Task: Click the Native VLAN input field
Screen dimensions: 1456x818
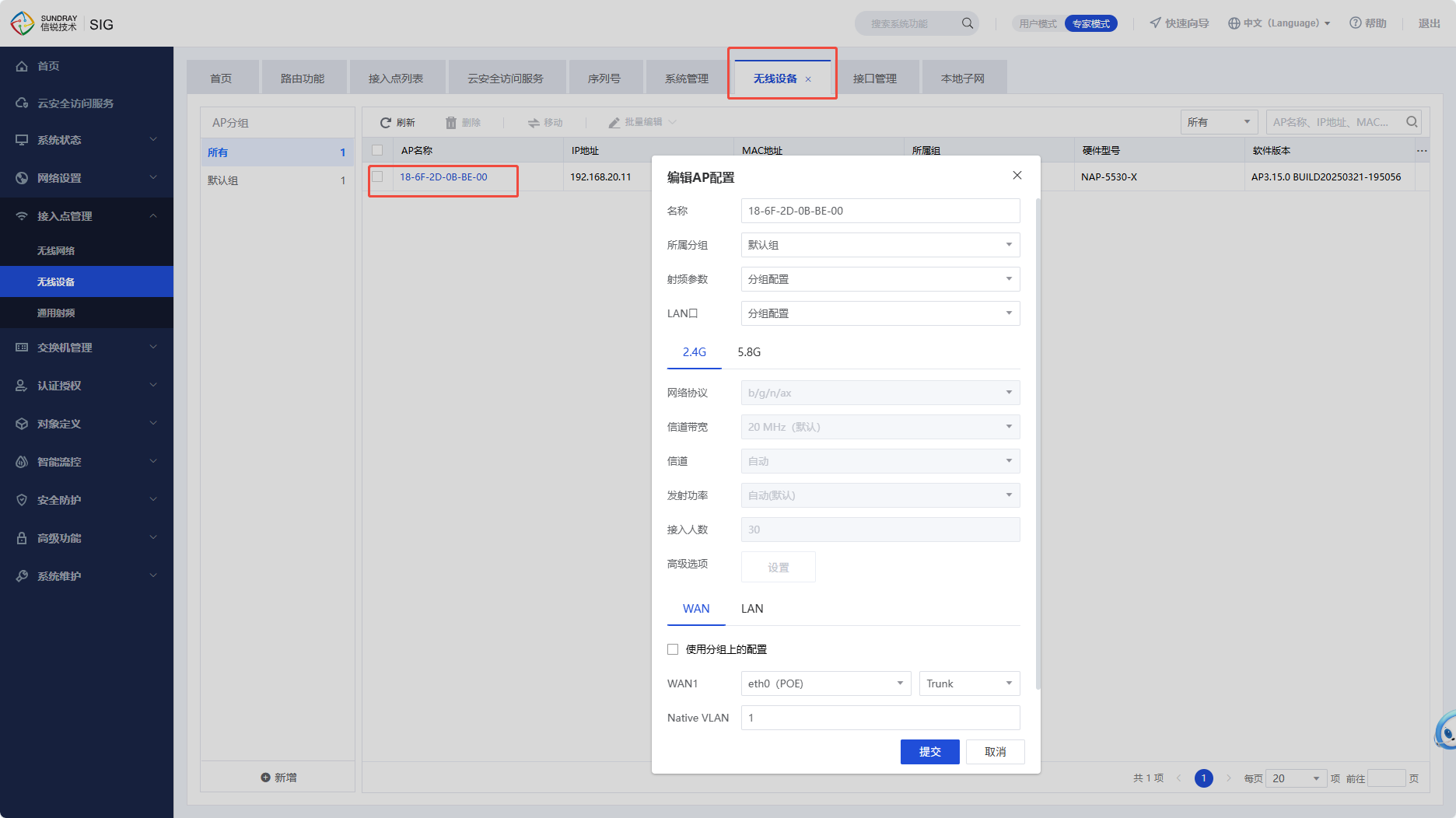Action: [x=880, y=718]
